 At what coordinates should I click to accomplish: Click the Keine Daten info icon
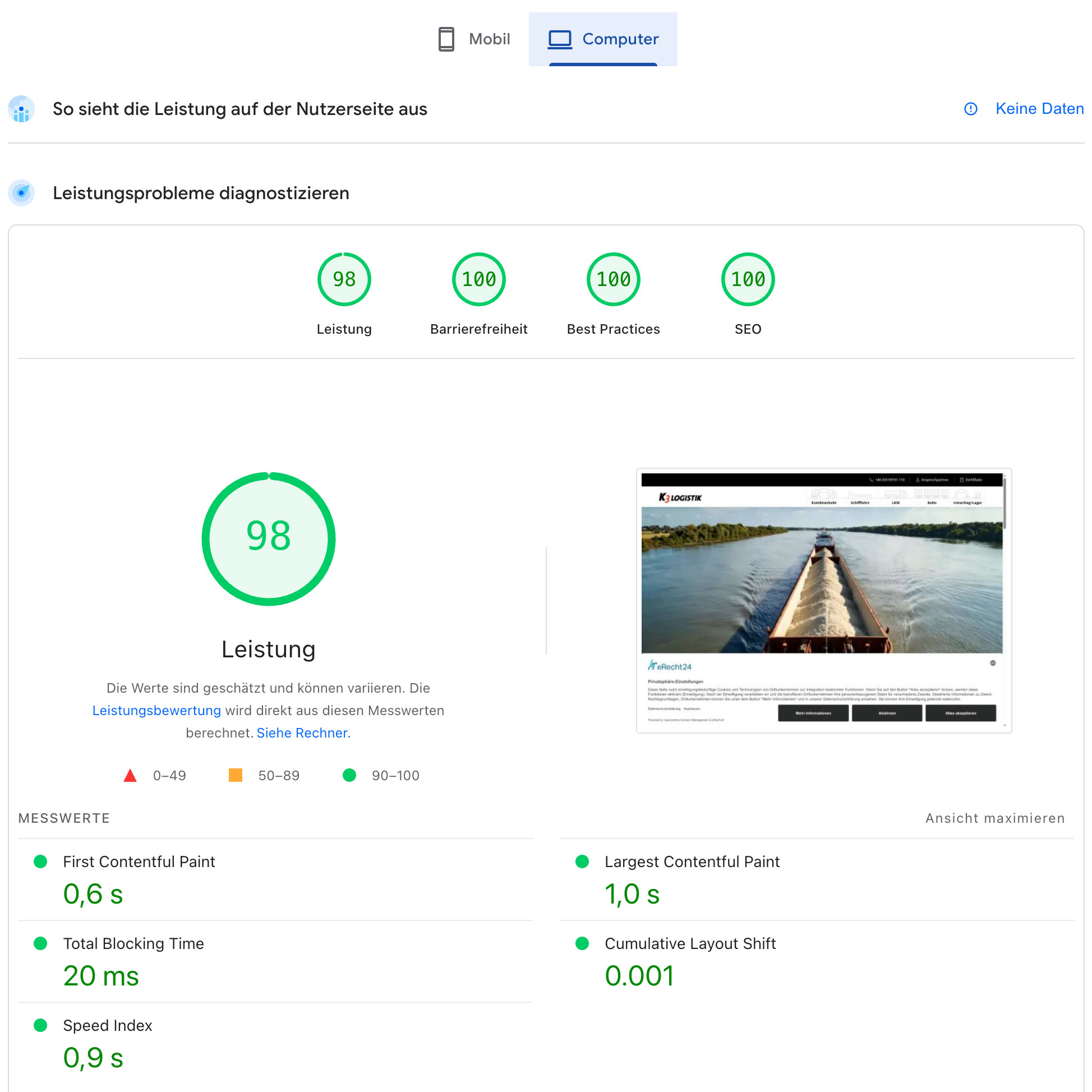pyautogui.click(x=970, y=108)
